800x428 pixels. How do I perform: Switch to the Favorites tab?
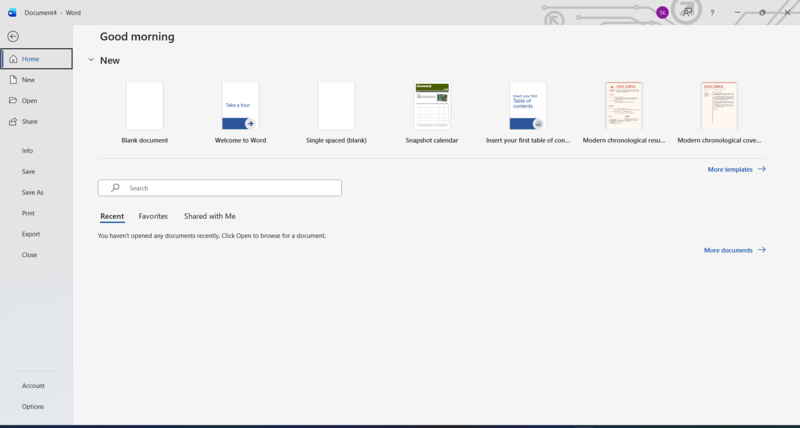click(x=153, y=216)
